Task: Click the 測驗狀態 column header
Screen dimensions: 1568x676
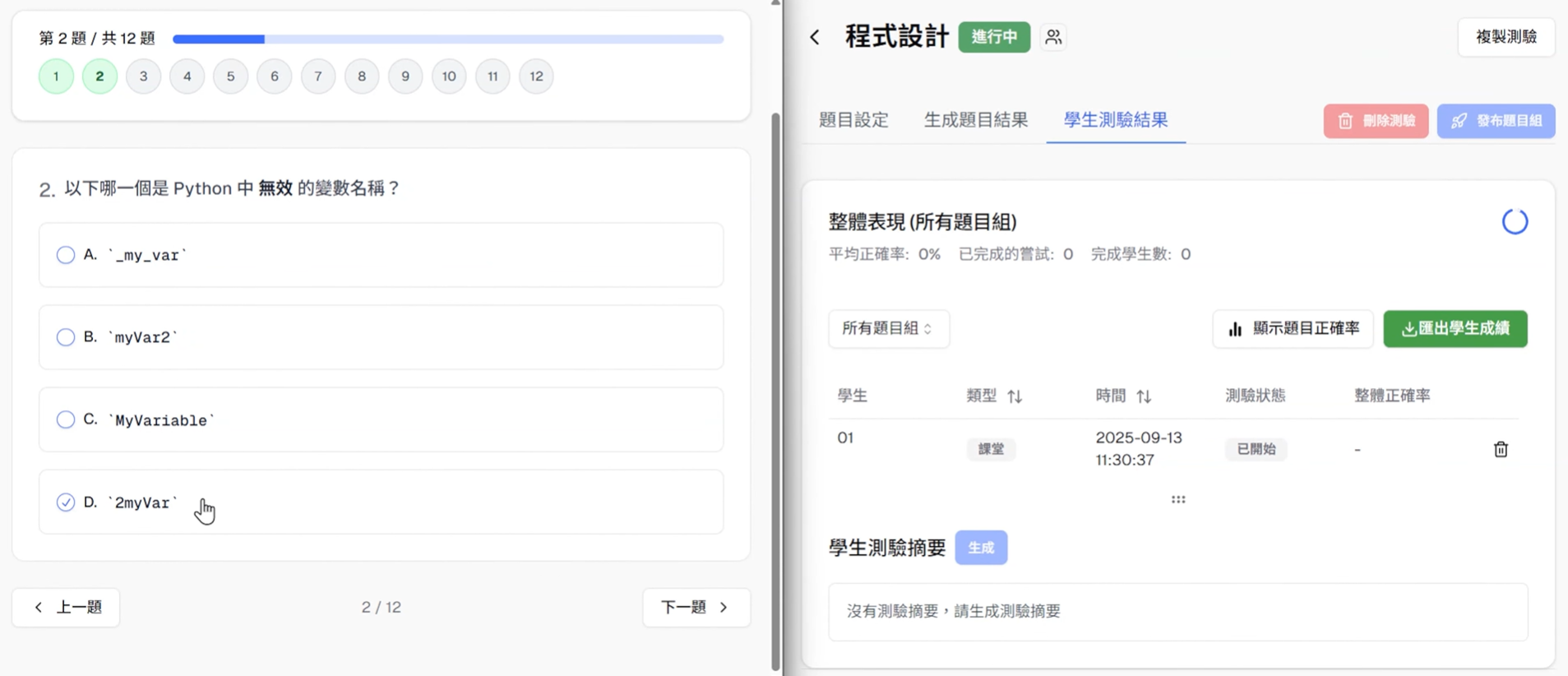Action: (1255, 396)
